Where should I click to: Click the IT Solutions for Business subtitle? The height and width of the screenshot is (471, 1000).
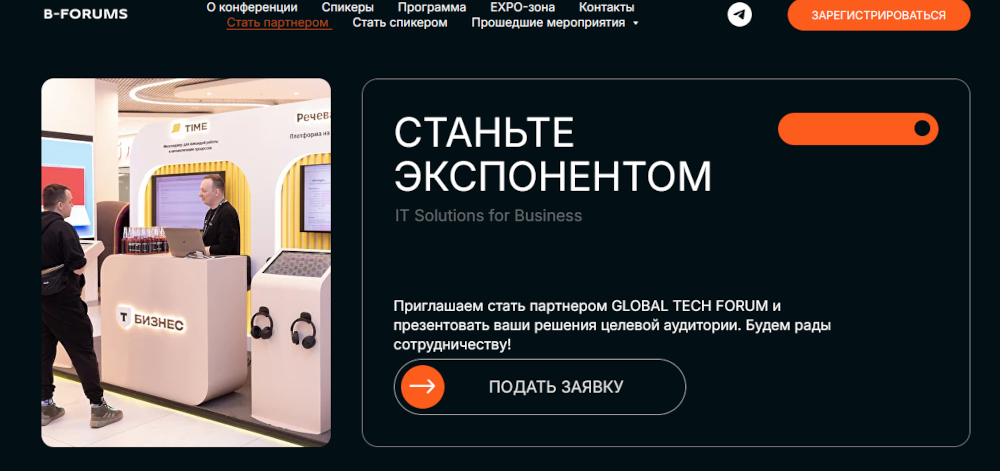489,215
